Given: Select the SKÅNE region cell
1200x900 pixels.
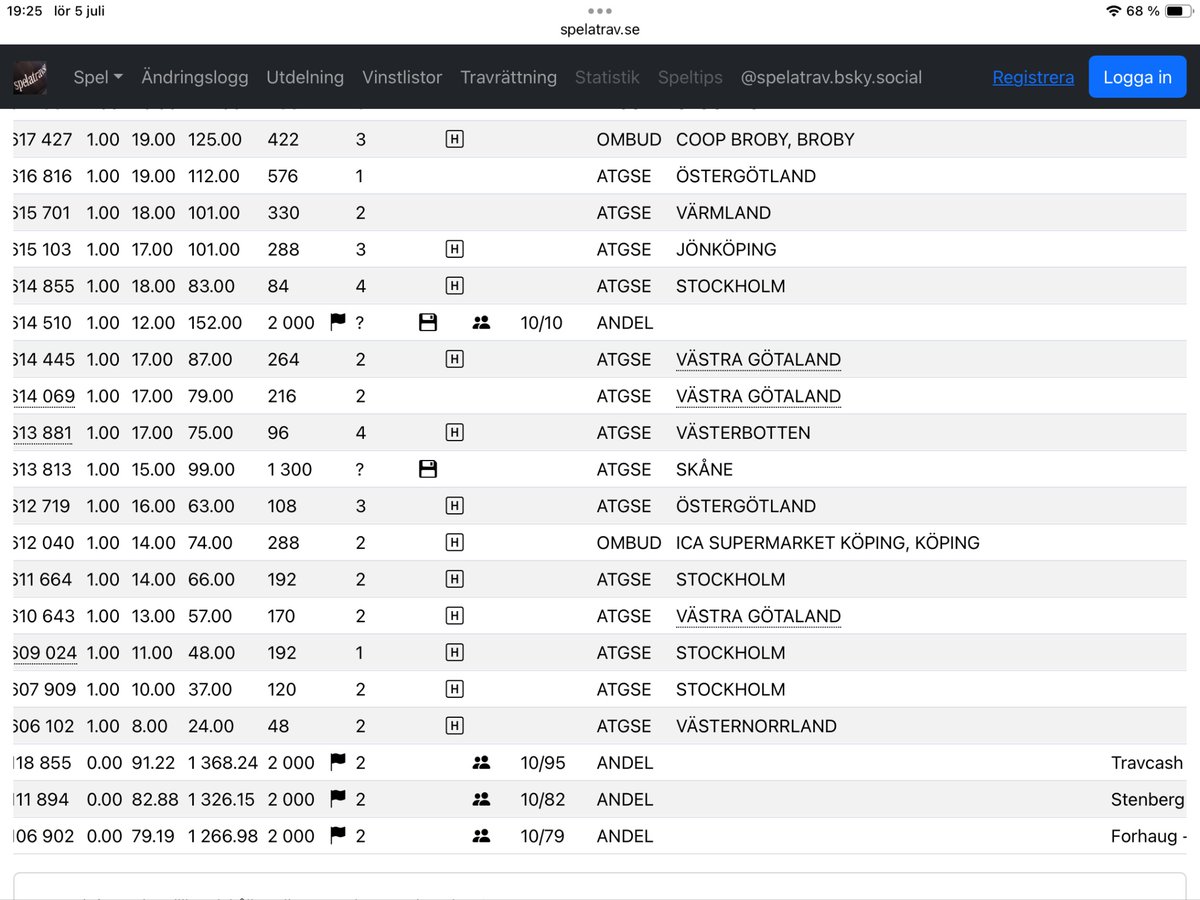Looking at the screenshot, I should point(704,470).
